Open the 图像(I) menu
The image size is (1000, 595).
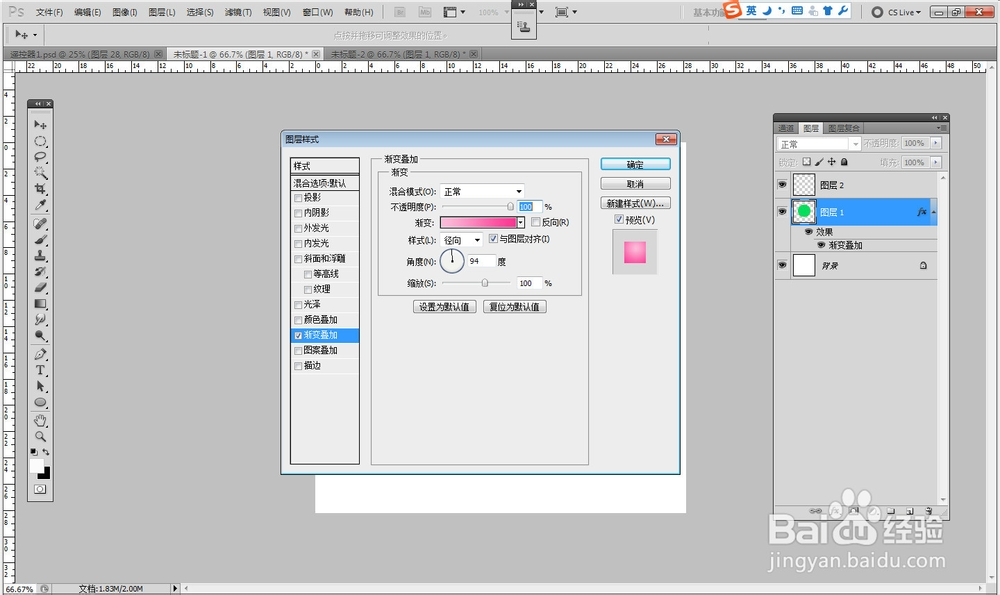point(124,12)
